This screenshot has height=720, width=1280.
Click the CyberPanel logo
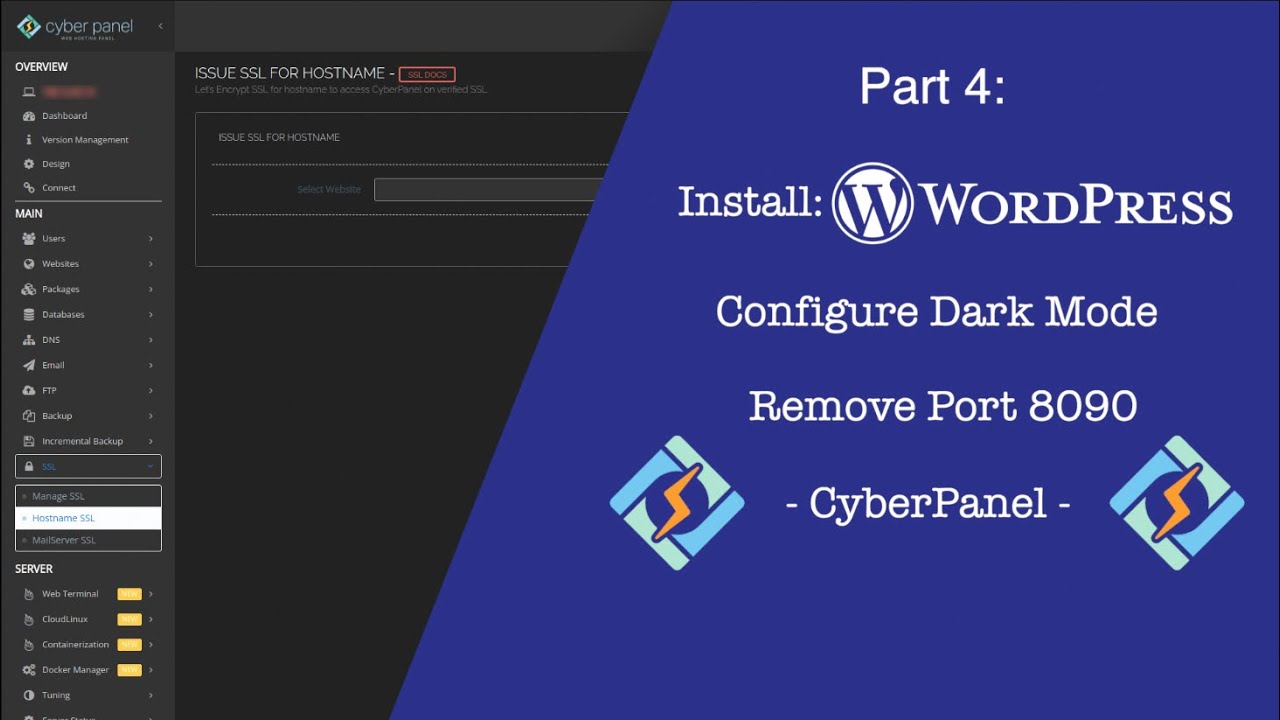click(76, 27)
